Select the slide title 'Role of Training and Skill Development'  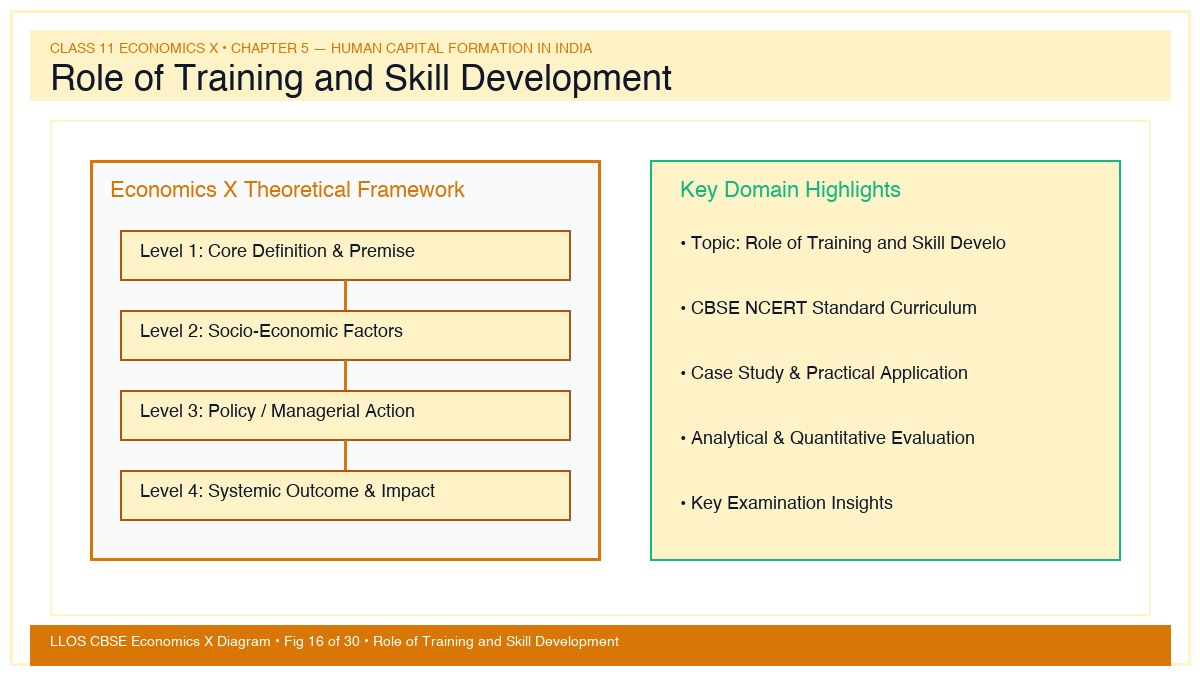click(361, 78)
